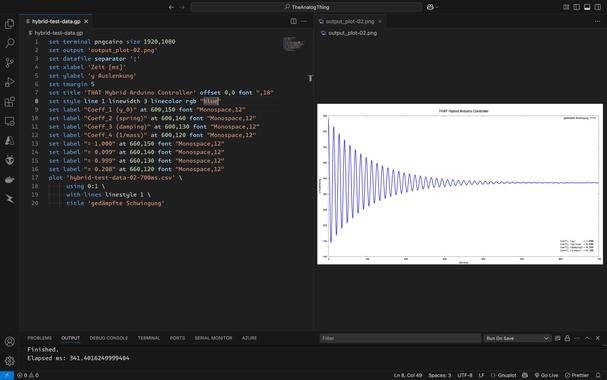
Task: Close the hybrid-test-data.gp tab
Action: click(x=86, y=21)
